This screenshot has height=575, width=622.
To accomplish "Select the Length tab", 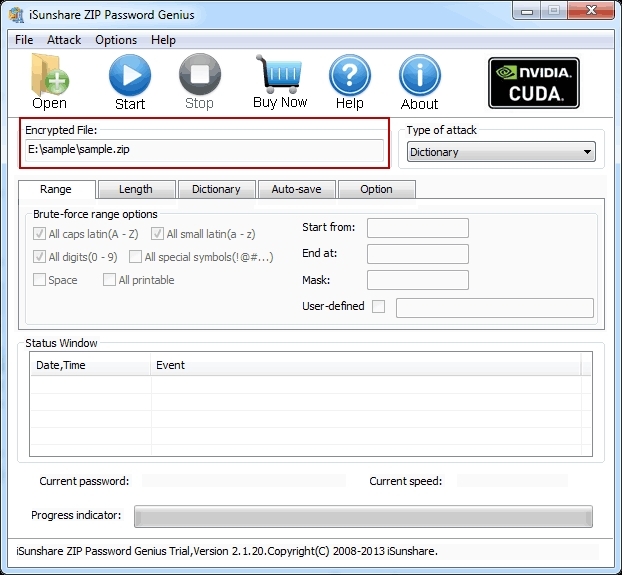I will [136, 189].
